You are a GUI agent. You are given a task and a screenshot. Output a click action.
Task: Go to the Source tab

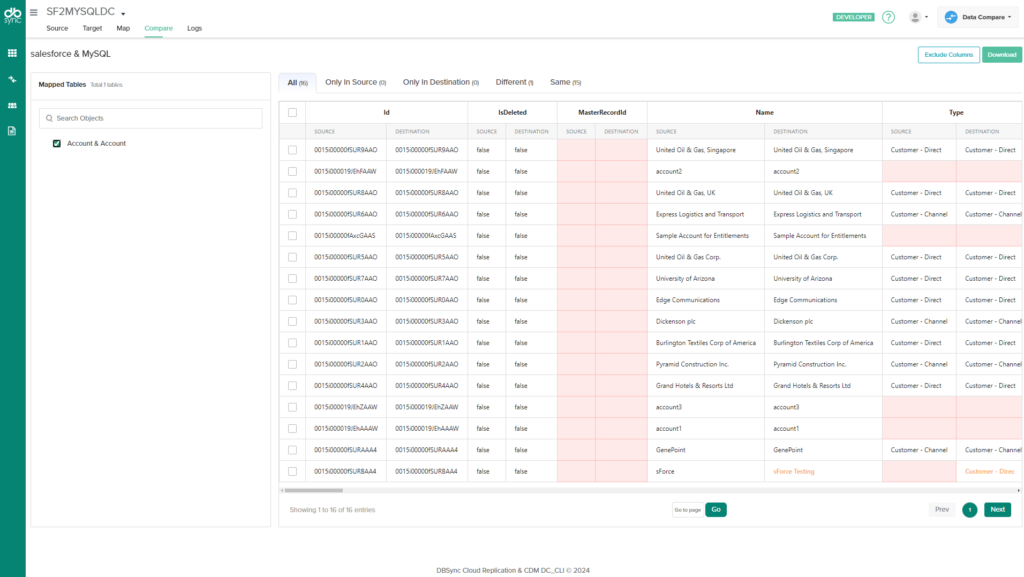coord(57,29)
